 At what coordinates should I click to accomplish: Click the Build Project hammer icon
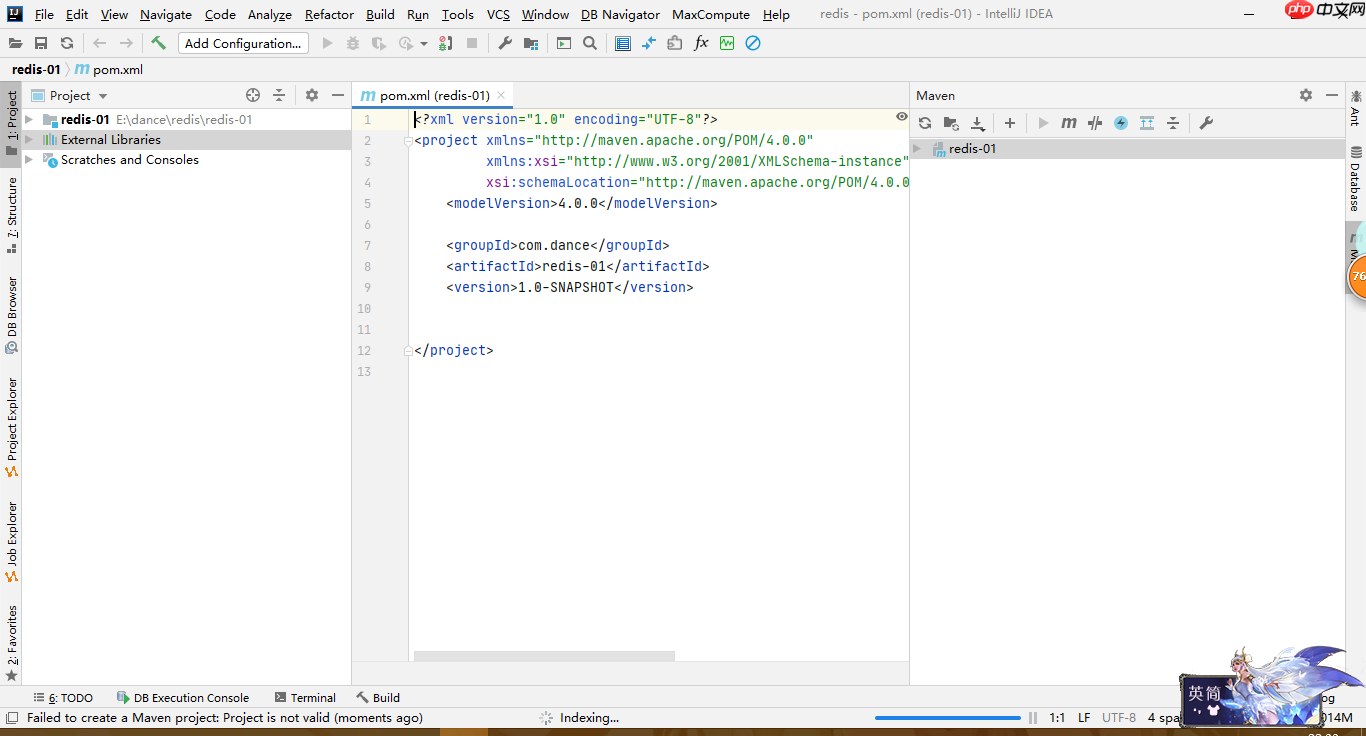pyautogui.click(x=157, y=43)
